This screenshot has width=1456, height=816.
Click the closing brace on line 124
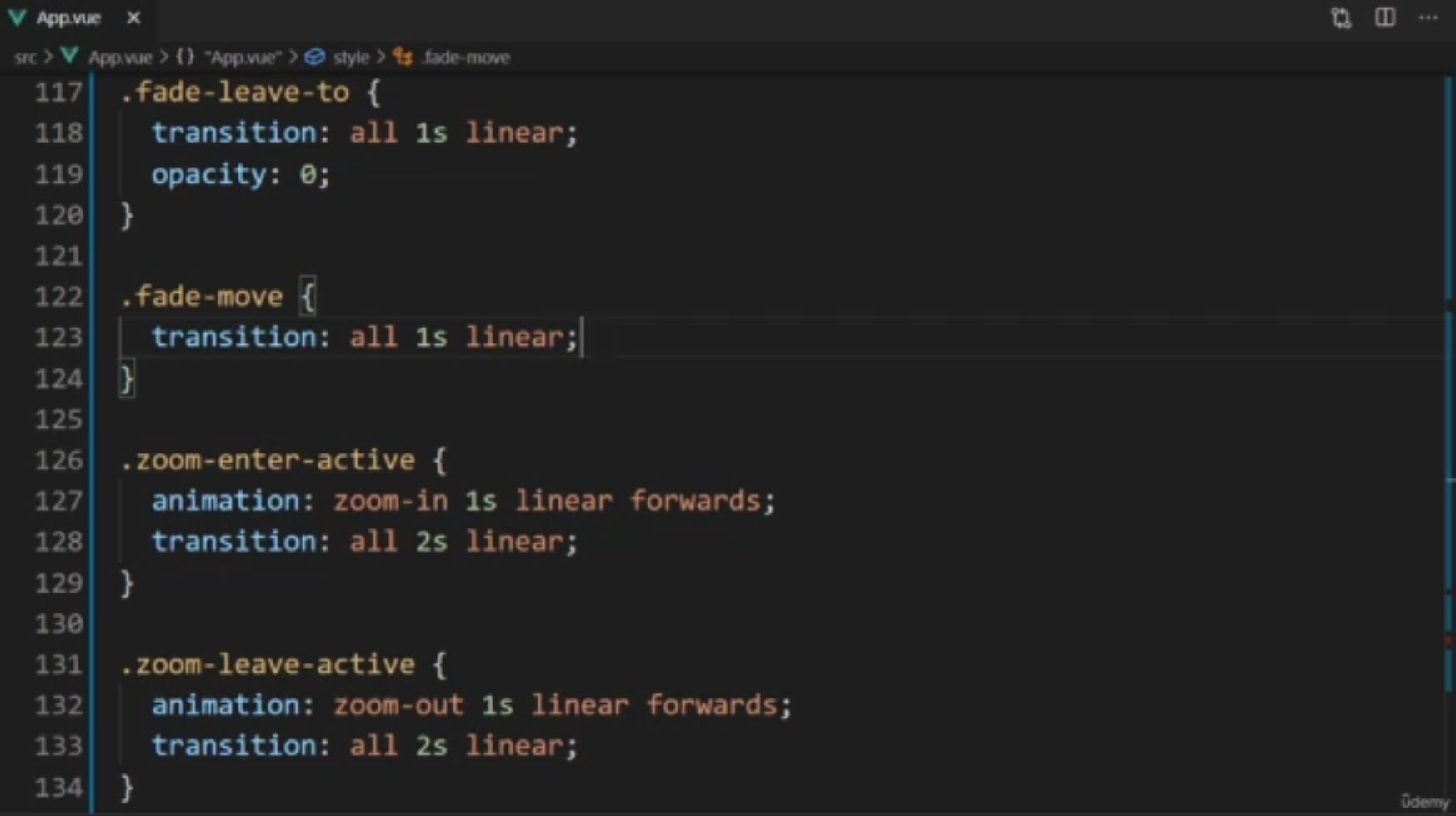(x=127, y=379)
